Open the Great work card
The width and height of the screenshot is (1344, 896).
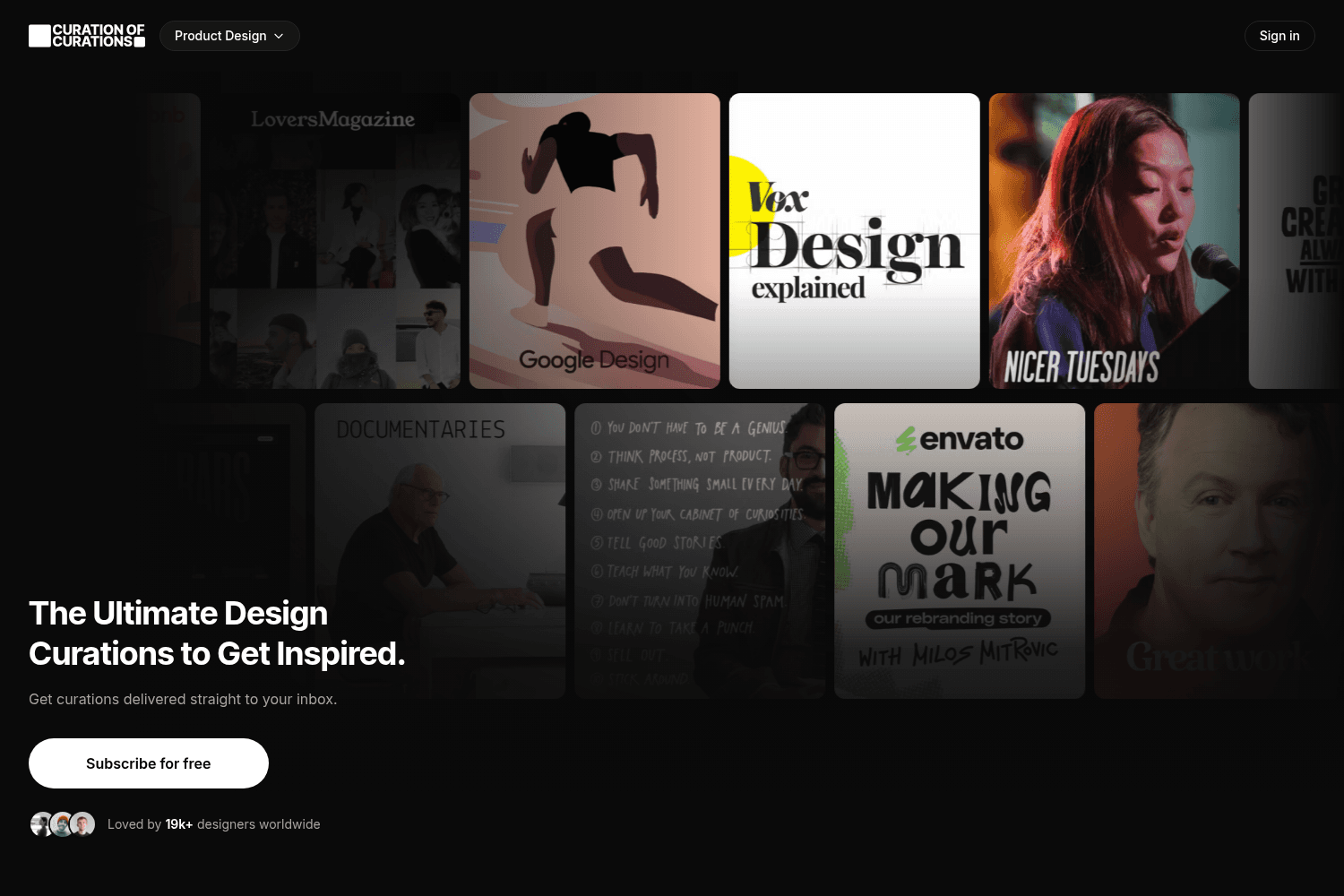tap(1219, 551)
